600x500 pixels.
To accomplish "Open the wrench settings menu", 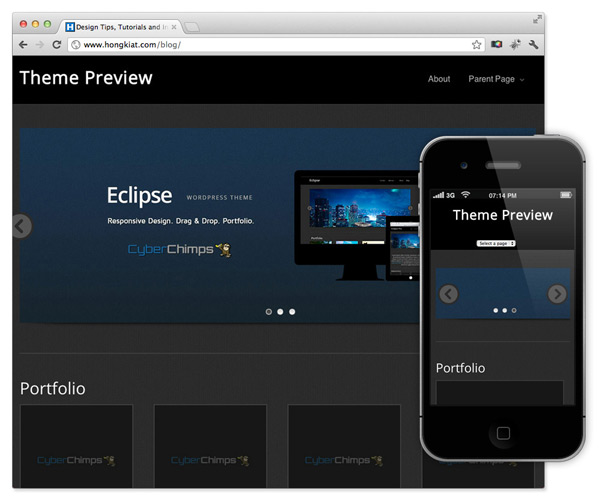I will click(533, 44).
